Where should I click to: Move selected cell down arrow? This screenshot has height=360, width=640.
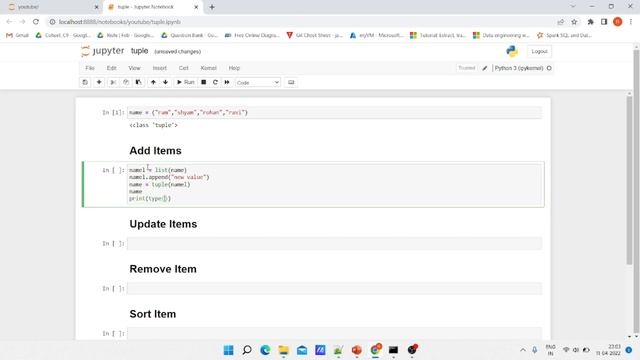[165, 82]
